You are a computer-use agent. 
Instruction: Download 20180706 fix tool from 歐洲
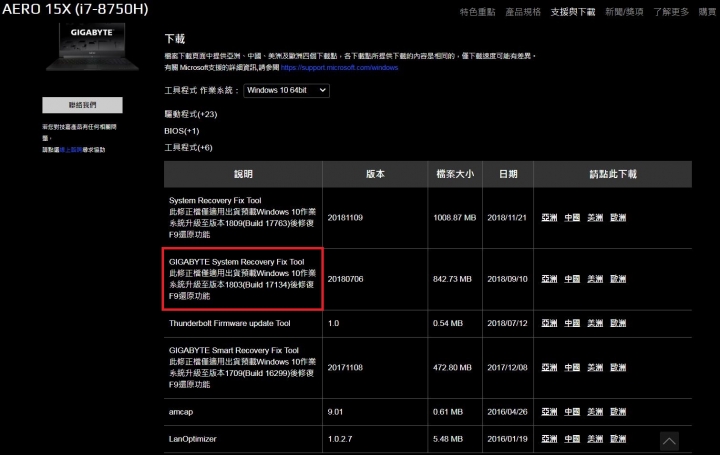(618, 279)
